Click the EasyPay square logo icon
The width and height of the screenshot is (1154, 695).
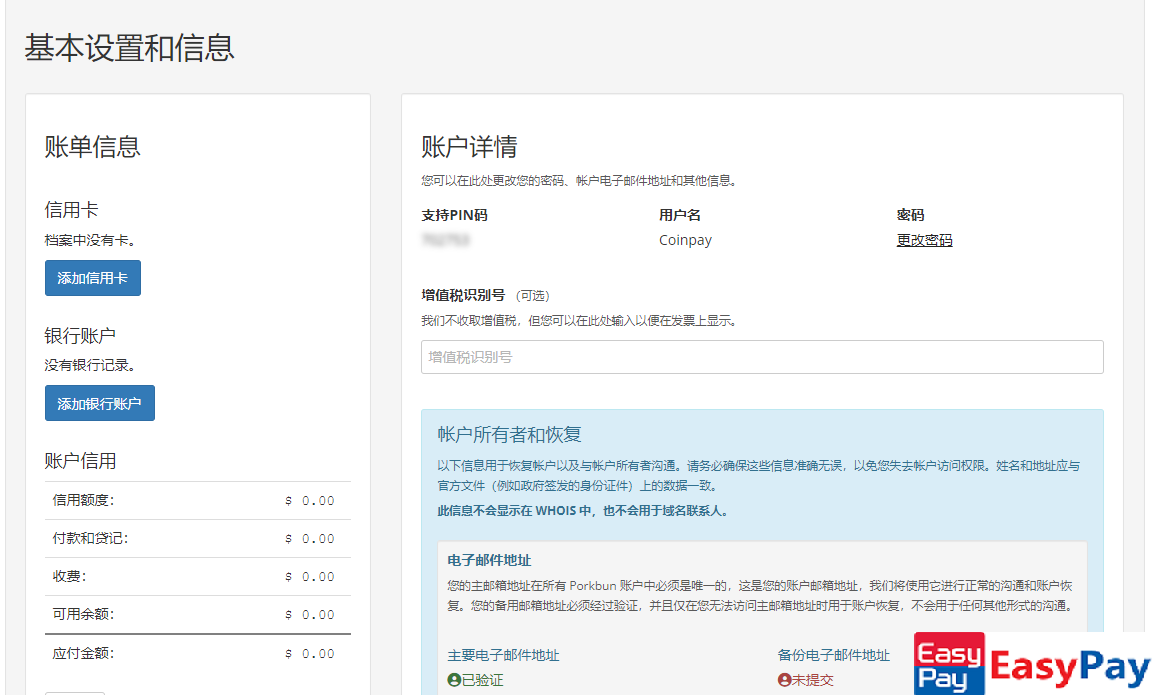point(949,664)
